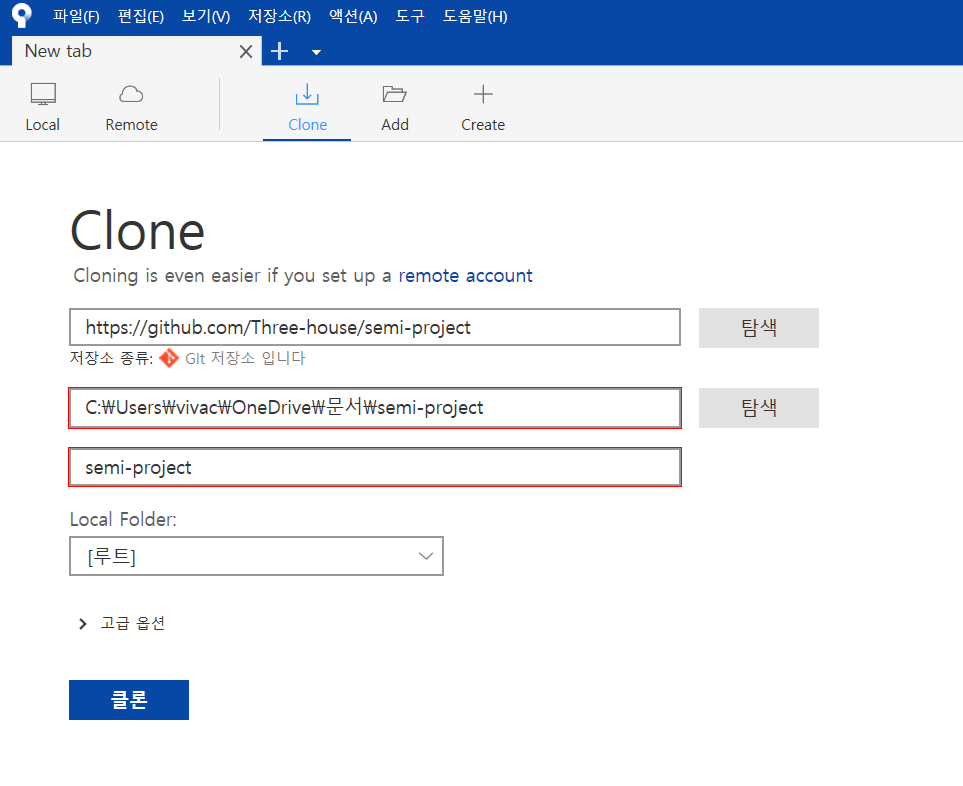Open the Add repository option
This screenshot has height=786, width=963.
tap(395, 107)
